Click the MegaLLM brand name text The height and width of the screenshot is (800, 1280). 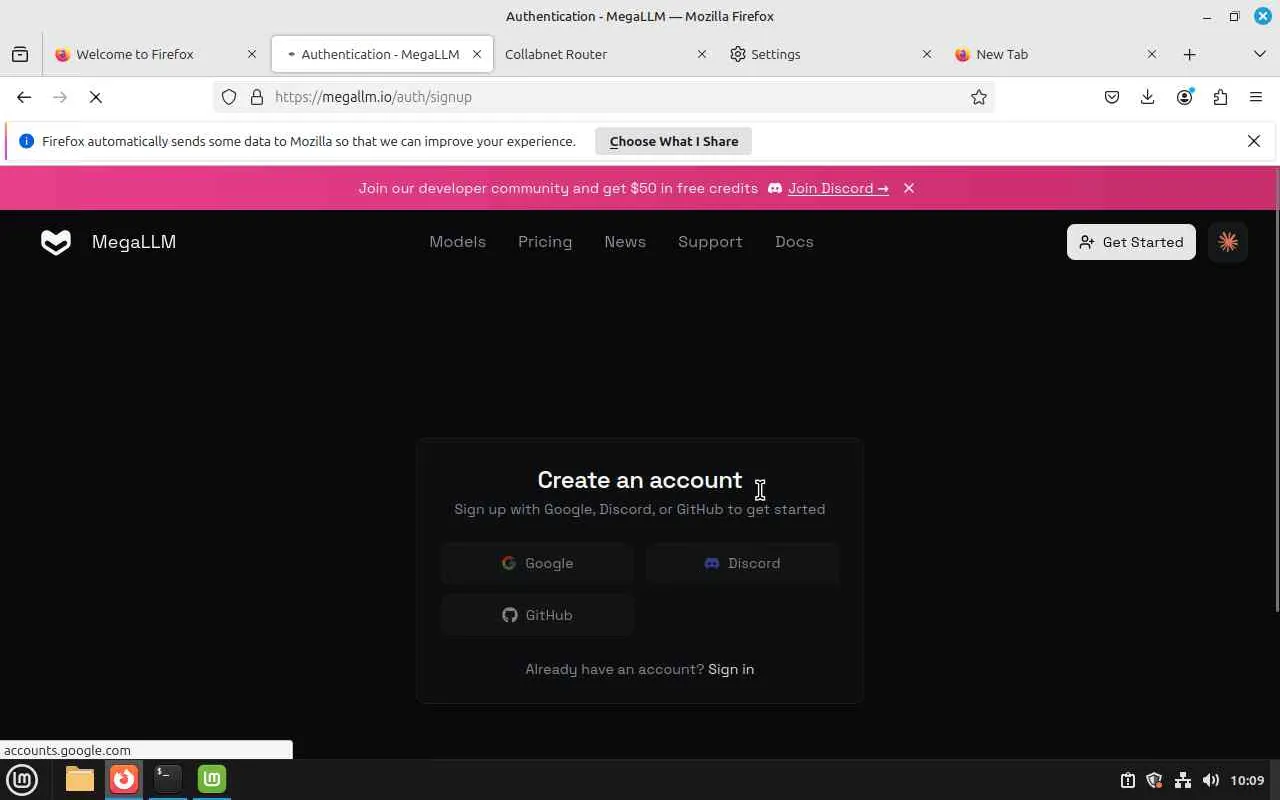[x=134, y=242]
